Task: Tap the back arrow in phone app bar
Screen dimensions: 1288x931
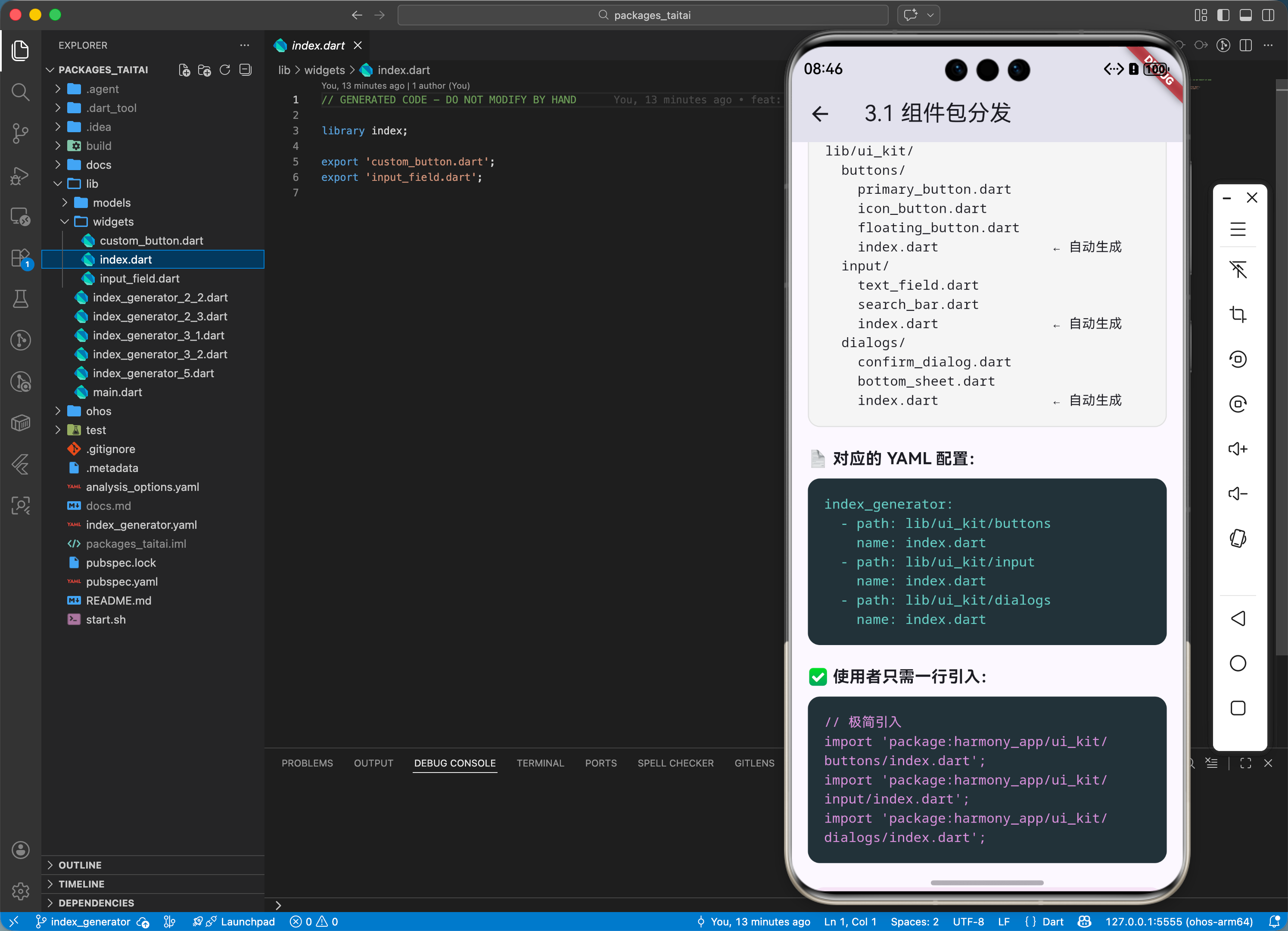Action: click(x=820, y=114)
